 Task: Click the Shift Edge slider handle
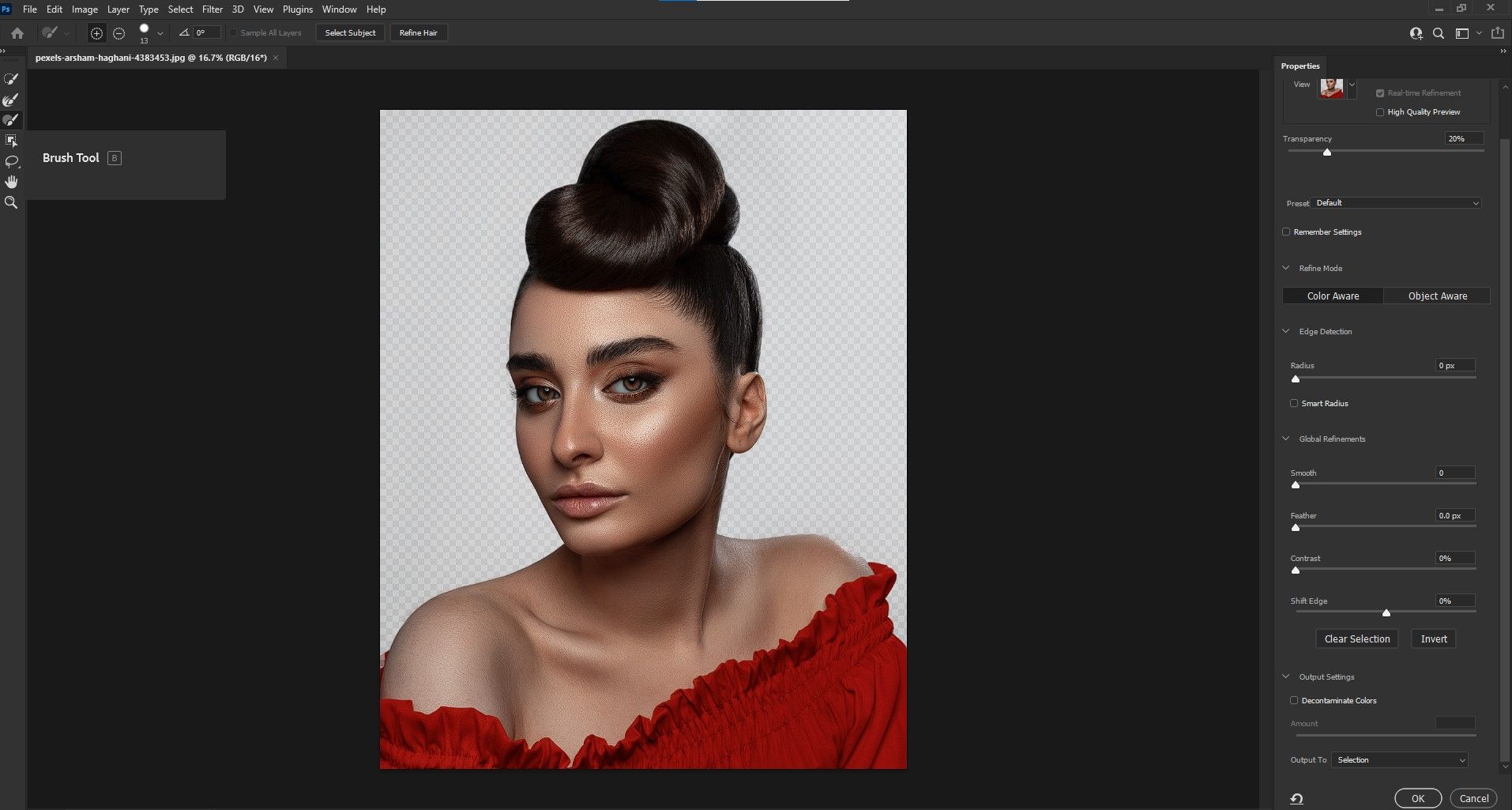coord(1386,612)
